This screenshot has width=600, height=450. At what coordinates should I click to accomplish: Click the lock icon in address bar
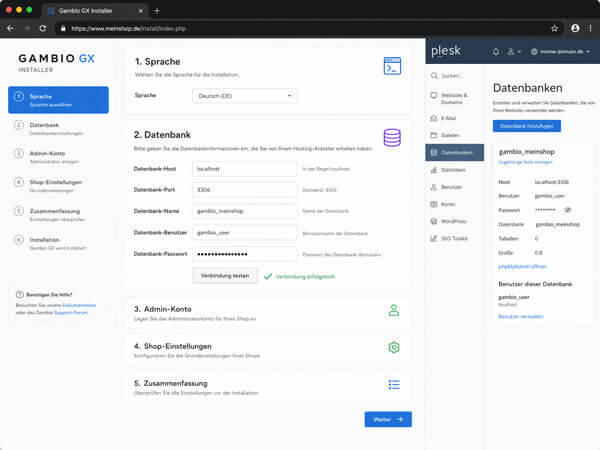[63, 28]
